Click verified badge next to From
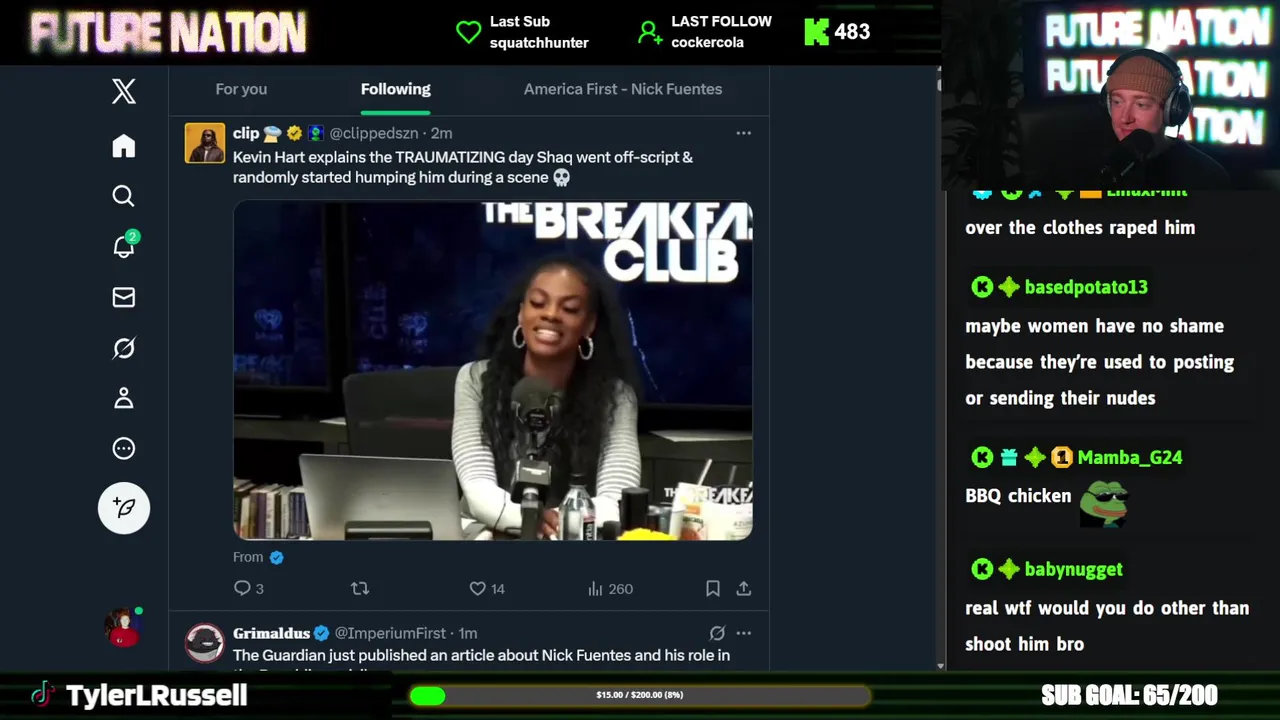This screenshot has width=1280, height=720. (277, 558)
